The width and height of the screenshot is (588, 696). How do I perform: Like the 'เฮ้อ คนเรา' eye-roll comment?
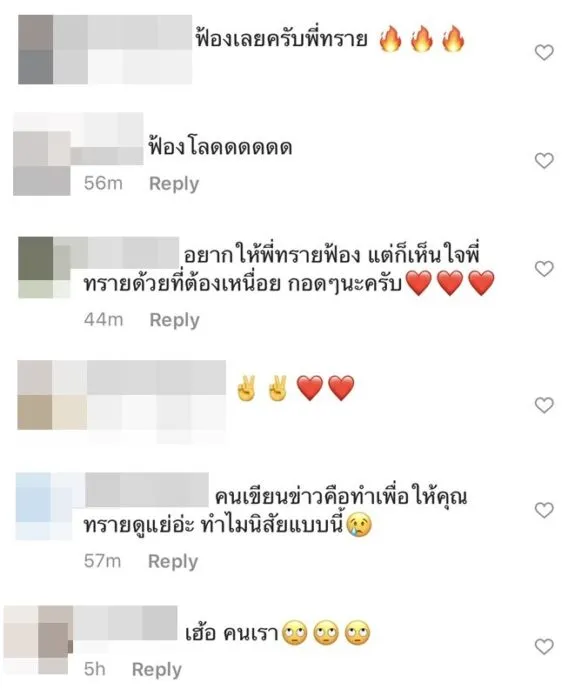(x=544, y=646)
